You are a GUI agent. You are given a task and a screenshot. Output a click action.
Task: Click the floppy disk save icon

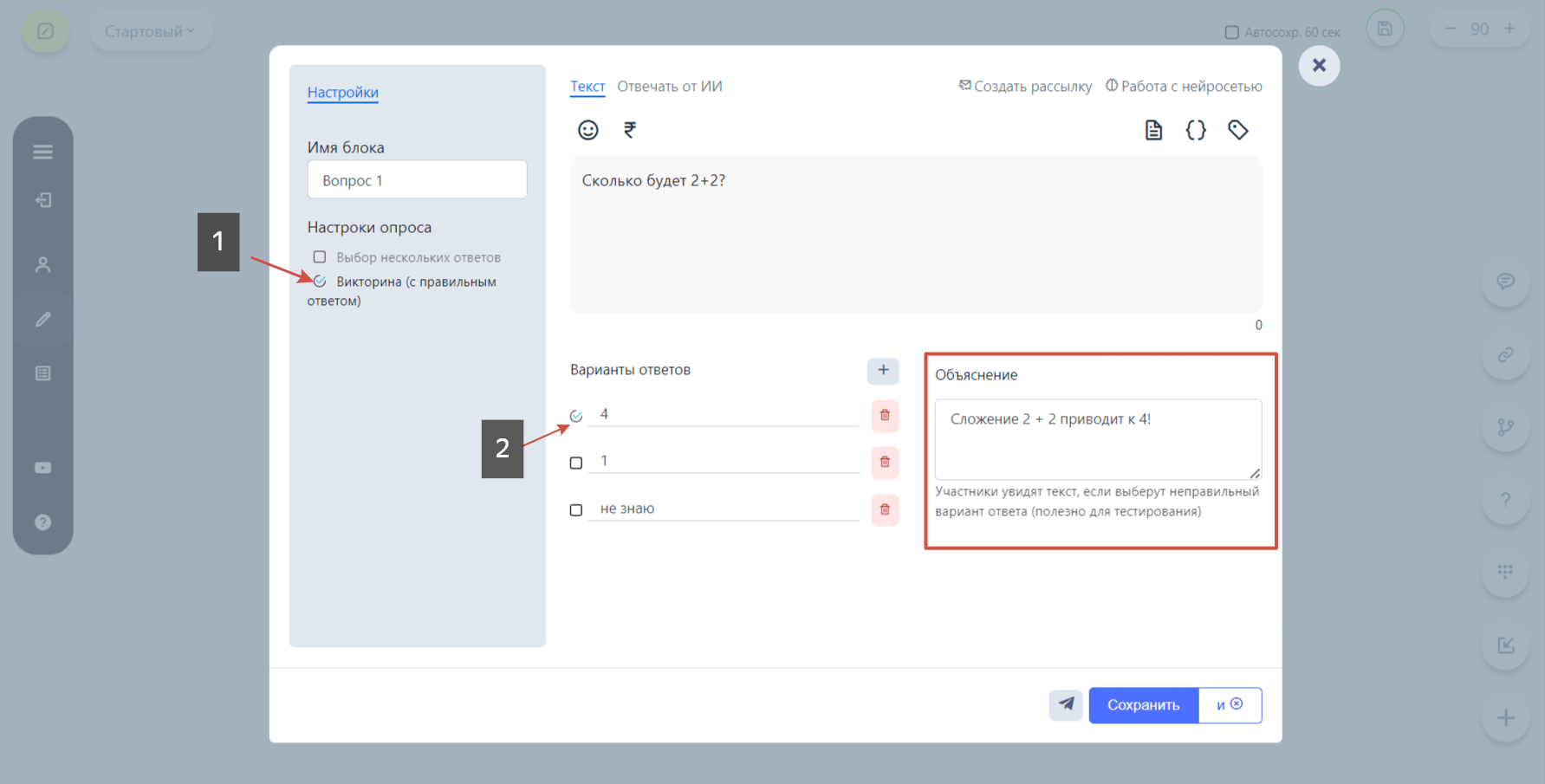[x=1385, y=29]
